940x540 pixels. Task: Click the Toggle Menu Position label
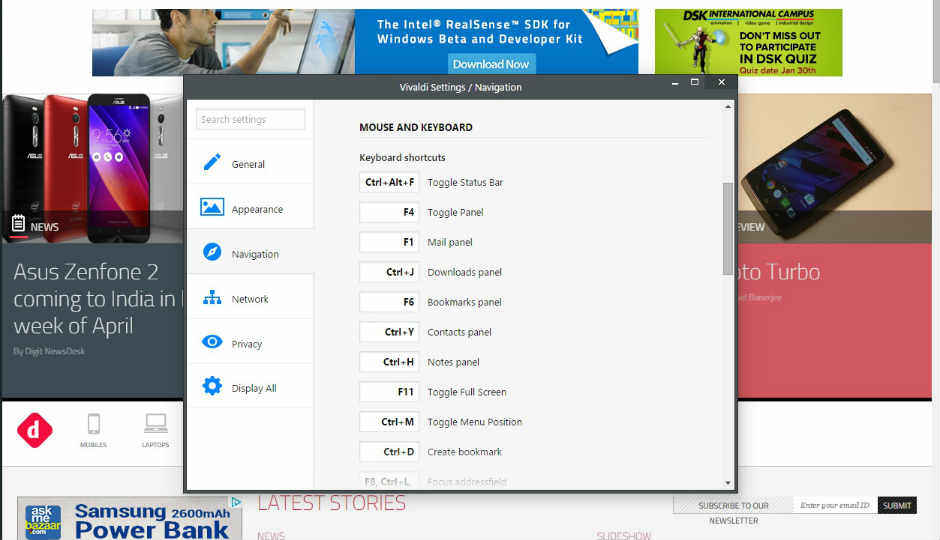[x=475, y=422]
